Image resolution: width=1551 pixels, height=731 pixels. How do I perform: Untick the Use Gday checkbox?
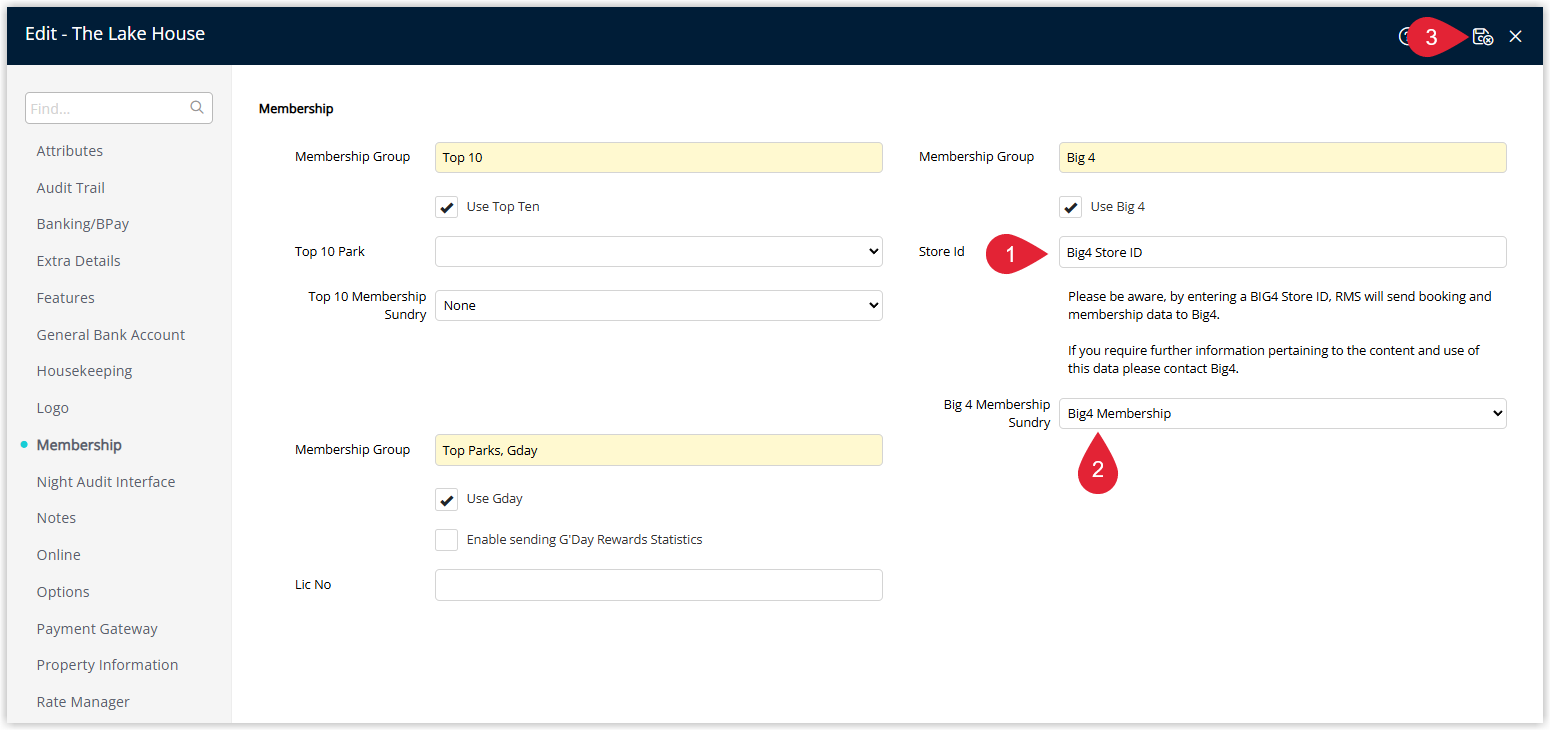(x=447, y=499)
